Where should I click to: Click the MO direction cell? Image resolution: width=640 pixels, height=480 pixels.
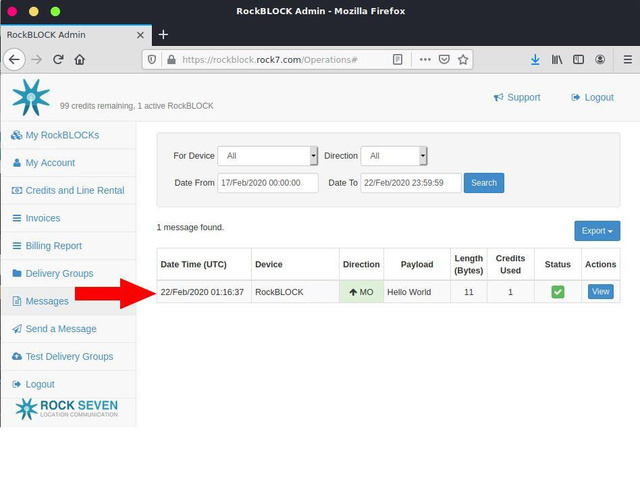click(x=361, y=292)
